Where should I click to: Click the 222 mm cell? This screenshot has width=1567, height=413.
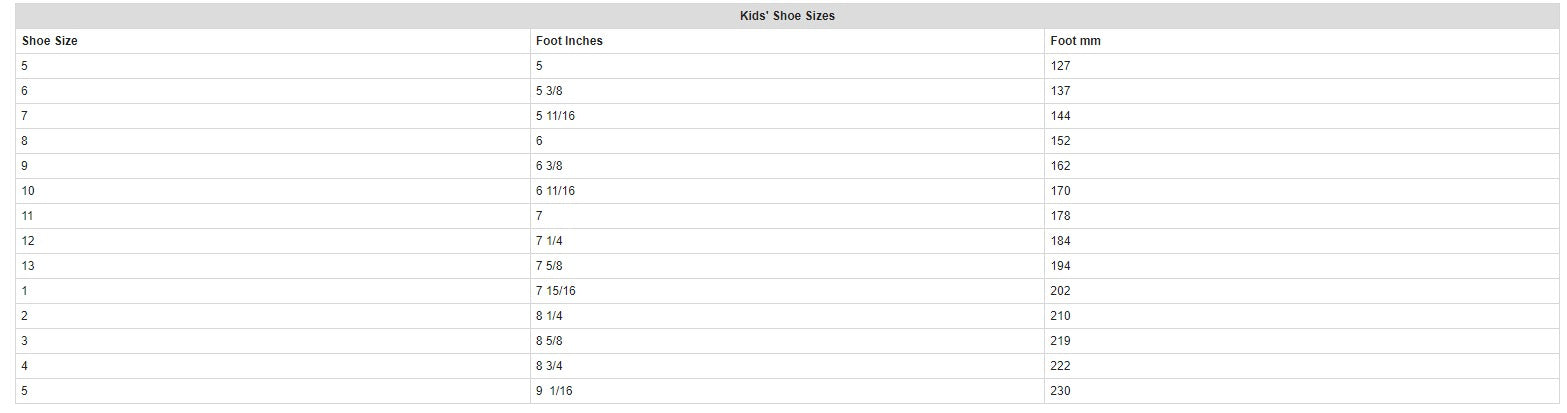[1061, 366]
